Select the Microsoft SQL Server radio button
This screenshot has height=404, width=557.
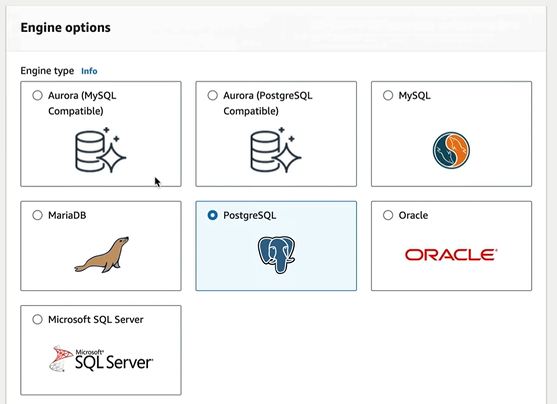click(37, 319)
